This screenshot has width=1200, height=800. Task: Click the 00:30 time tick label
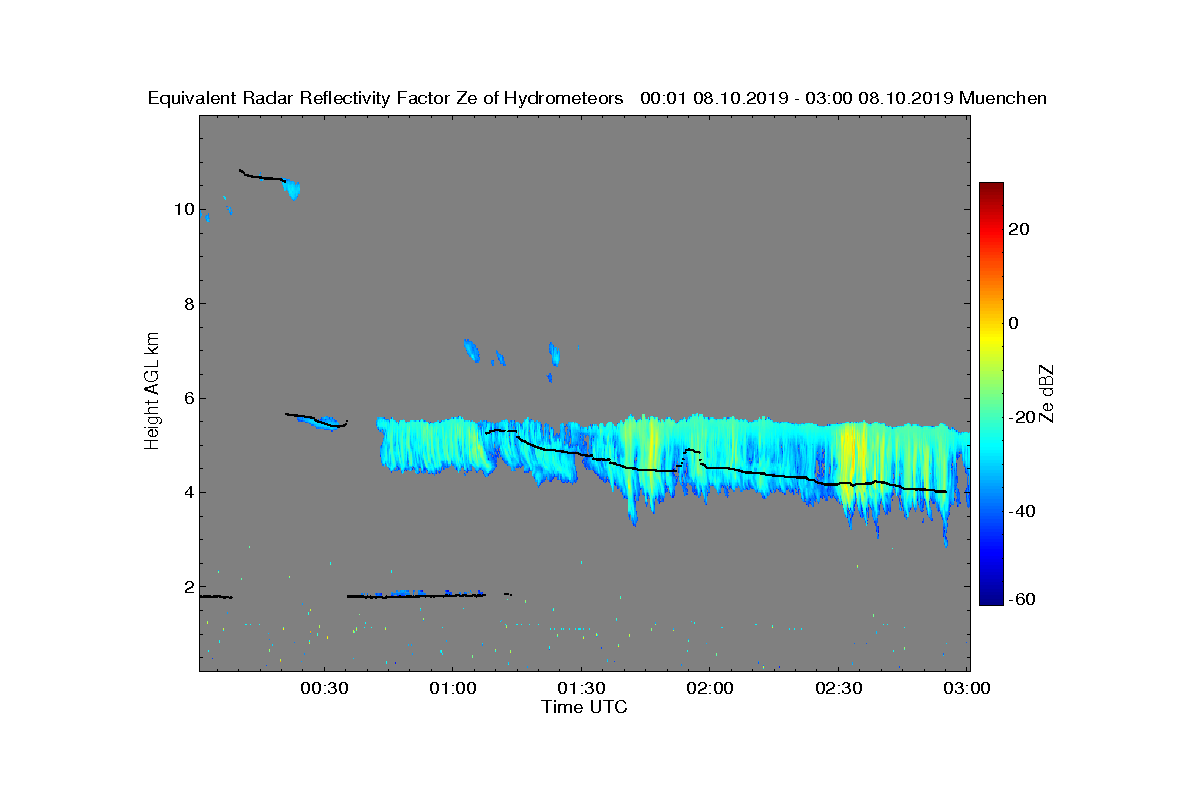pos(324,689)
